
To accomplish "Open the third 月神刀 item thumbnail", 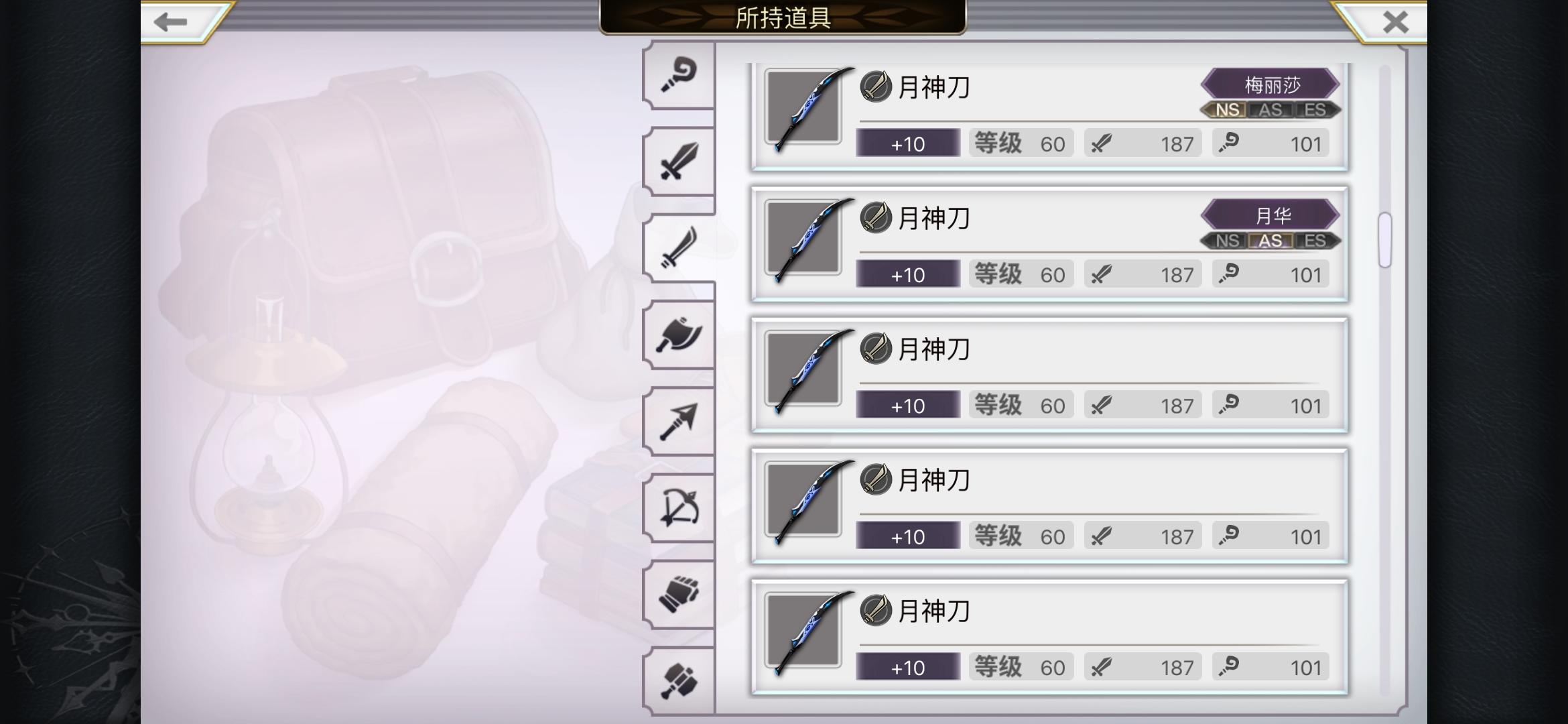I will click(x=804, y=370).
